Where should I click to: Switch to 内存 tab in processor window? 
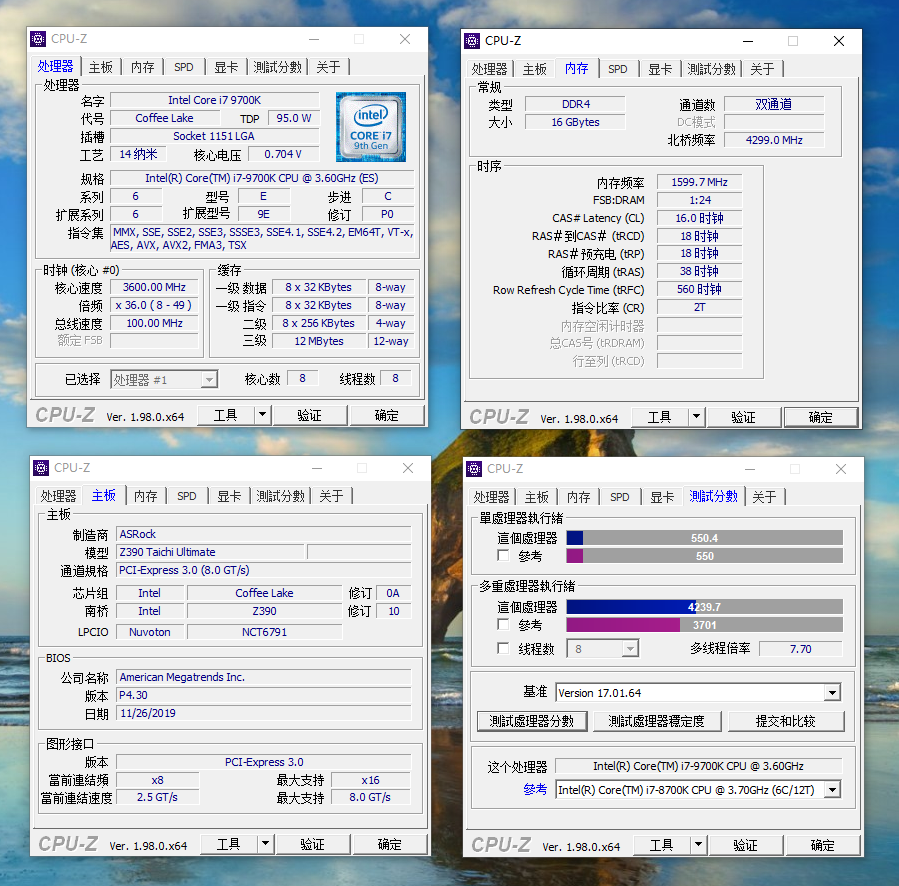[143, 67]
